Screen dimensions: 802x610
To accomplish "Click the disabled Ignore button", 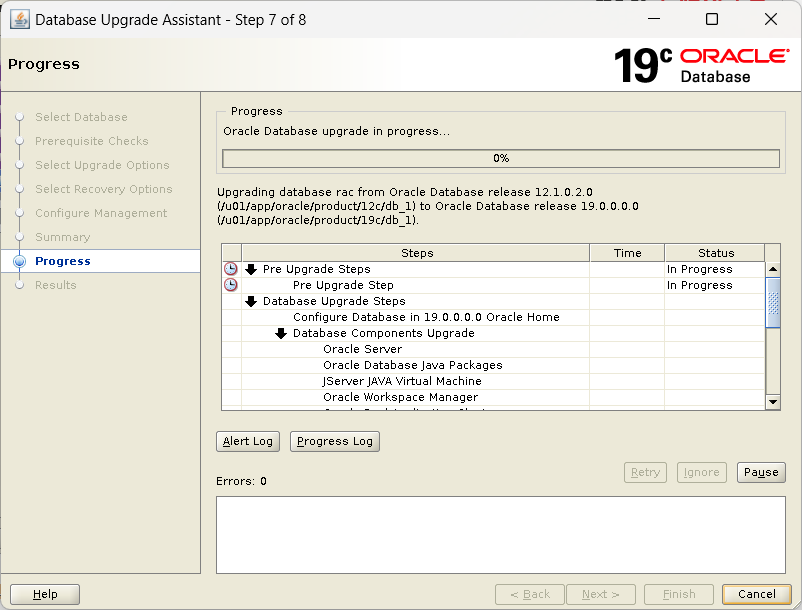I will point(701,472).
